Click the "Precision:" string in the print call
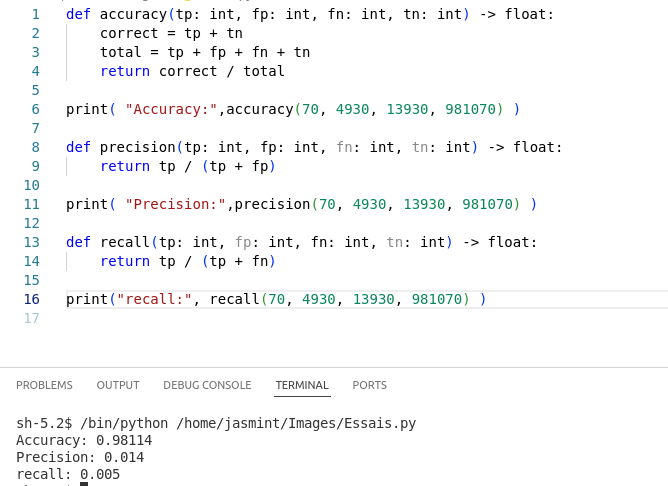Viewport: 668px width, 486px height. (175, 204)
